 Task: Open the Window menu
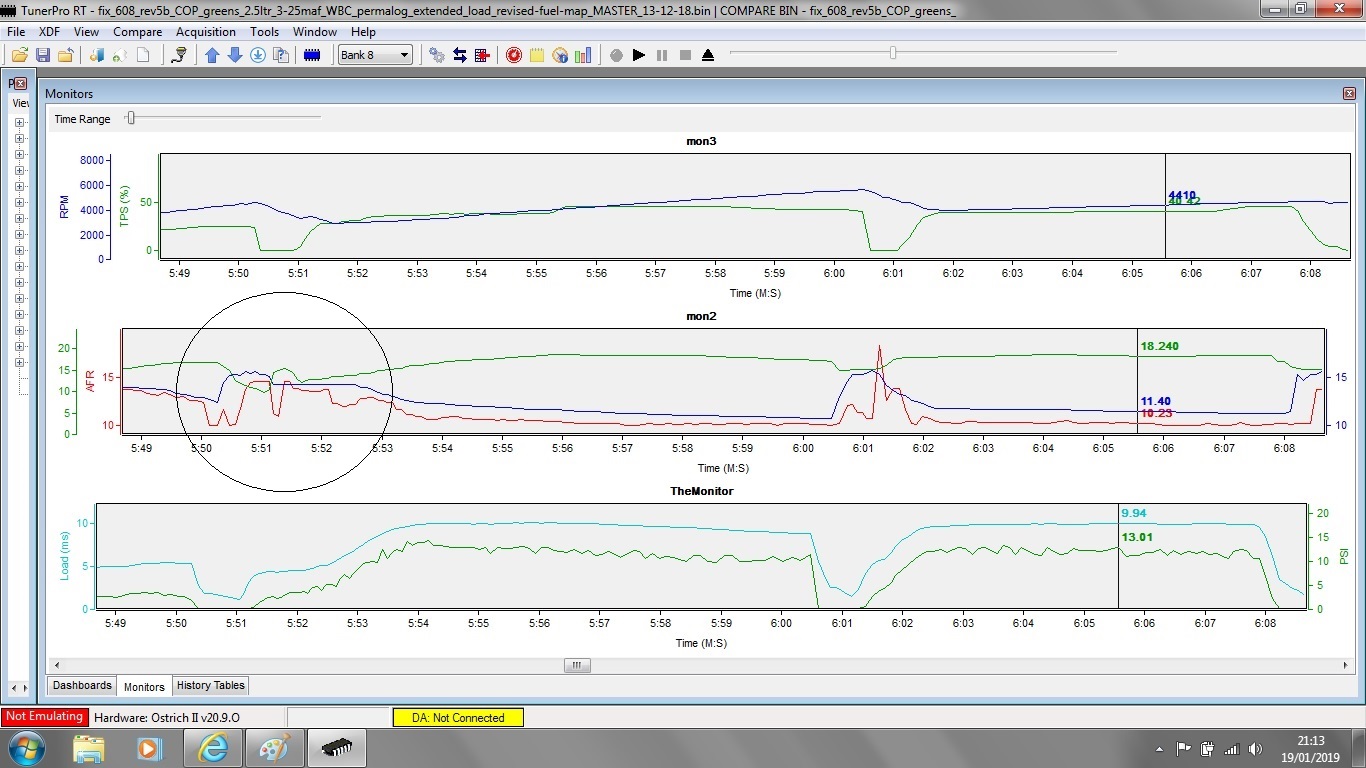pos(315,32)
